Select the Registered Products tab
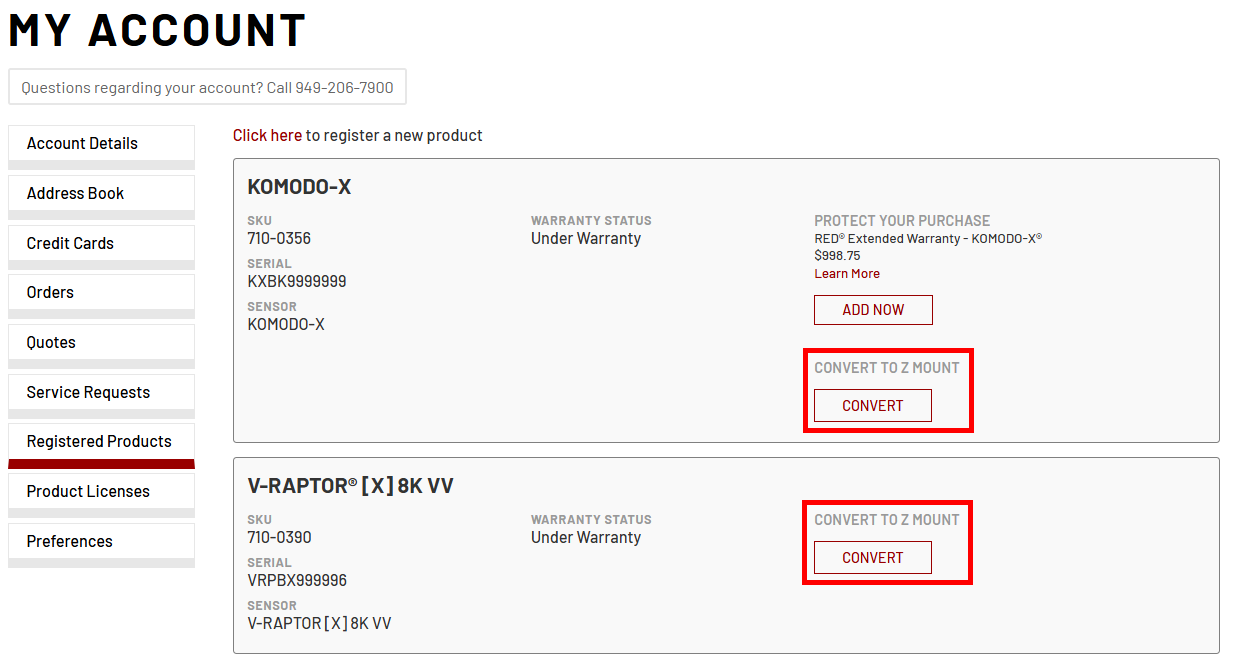This screenshot has height=665, width=1235. click(x=99, y=441)
